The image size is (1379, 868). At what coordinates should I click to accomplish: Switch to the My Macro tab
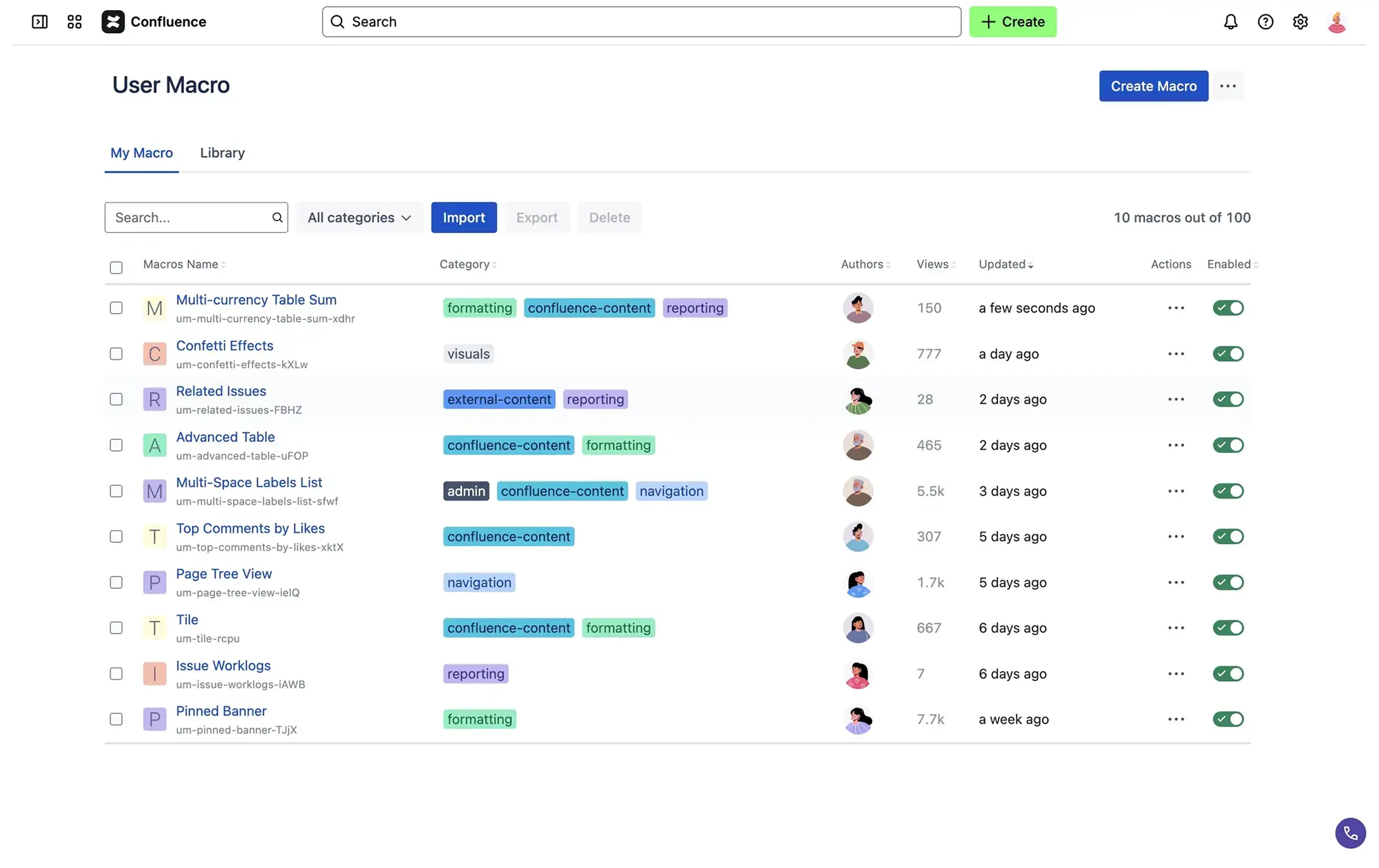(141, 153)
